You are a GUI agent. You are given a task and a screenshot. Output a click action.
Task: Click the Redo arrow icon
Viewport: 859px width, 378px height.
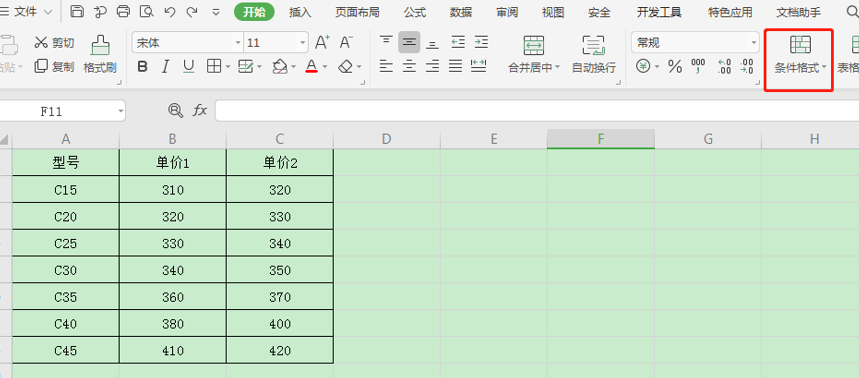pos(192,12)
